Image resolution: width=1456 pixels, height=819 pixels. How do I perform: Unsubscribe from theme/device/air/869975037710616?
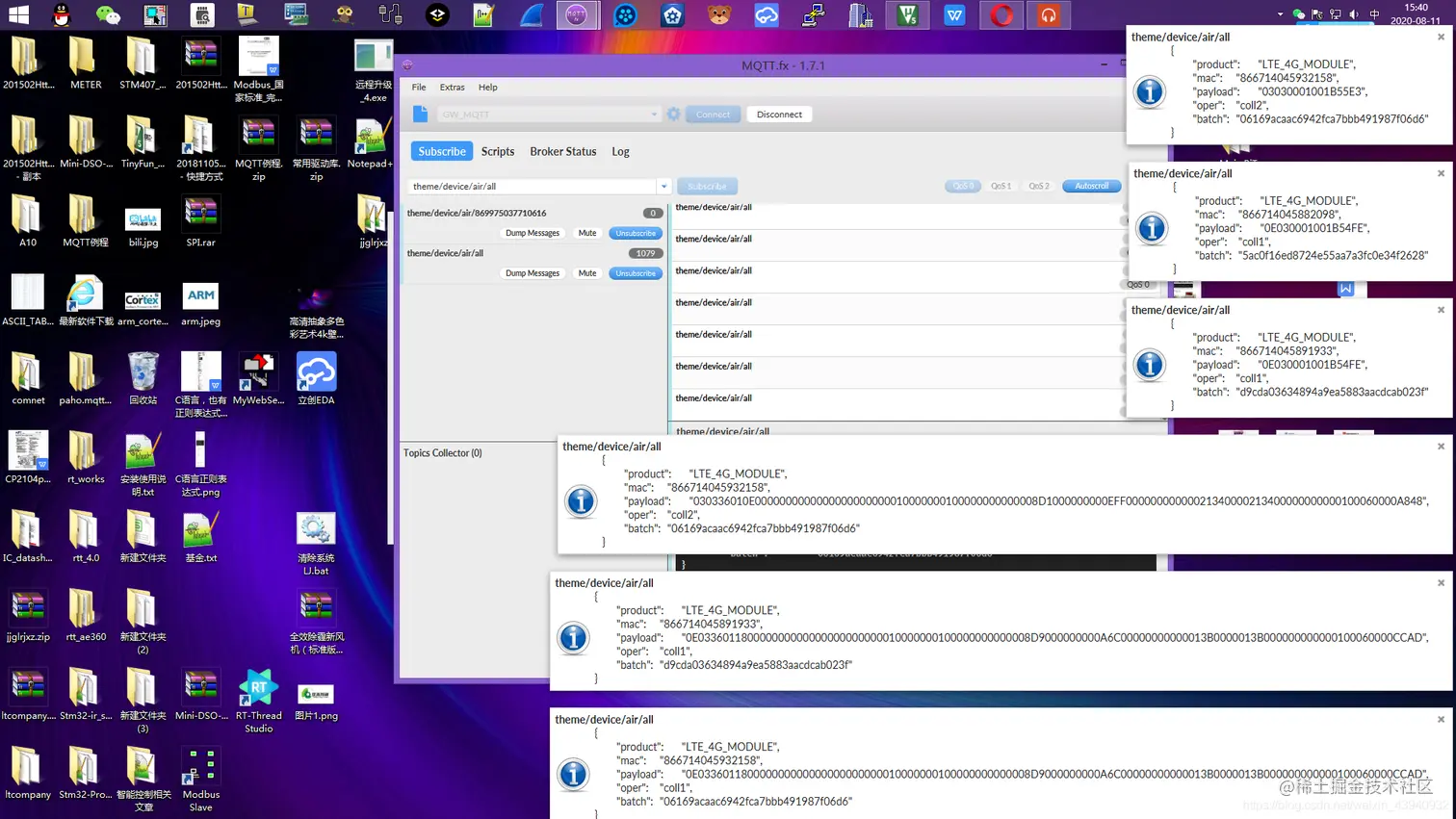click(x=636, y=233)
